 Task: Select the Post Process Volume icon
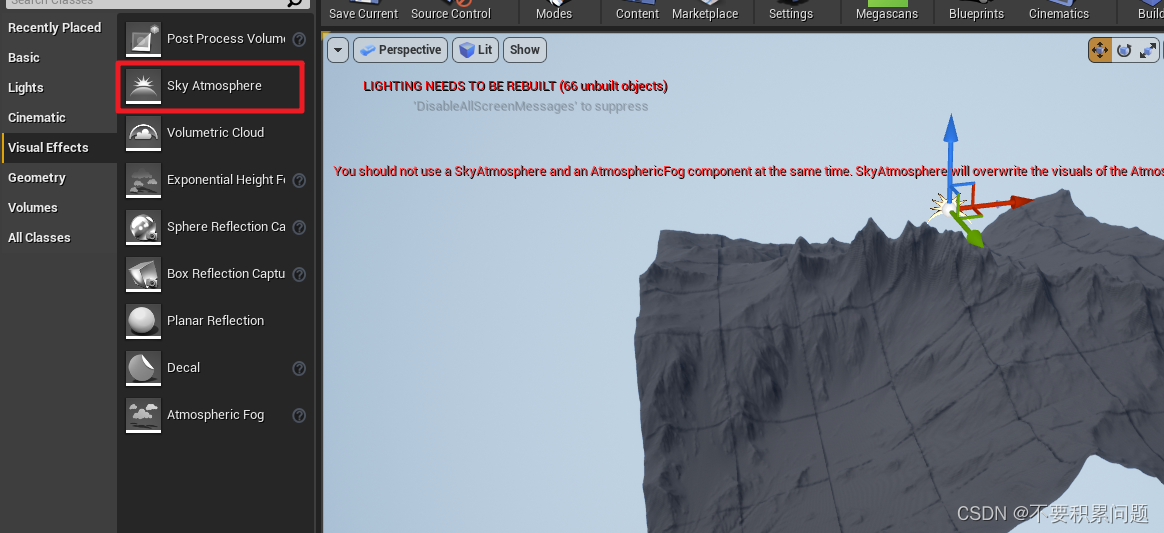coord(143,39)
